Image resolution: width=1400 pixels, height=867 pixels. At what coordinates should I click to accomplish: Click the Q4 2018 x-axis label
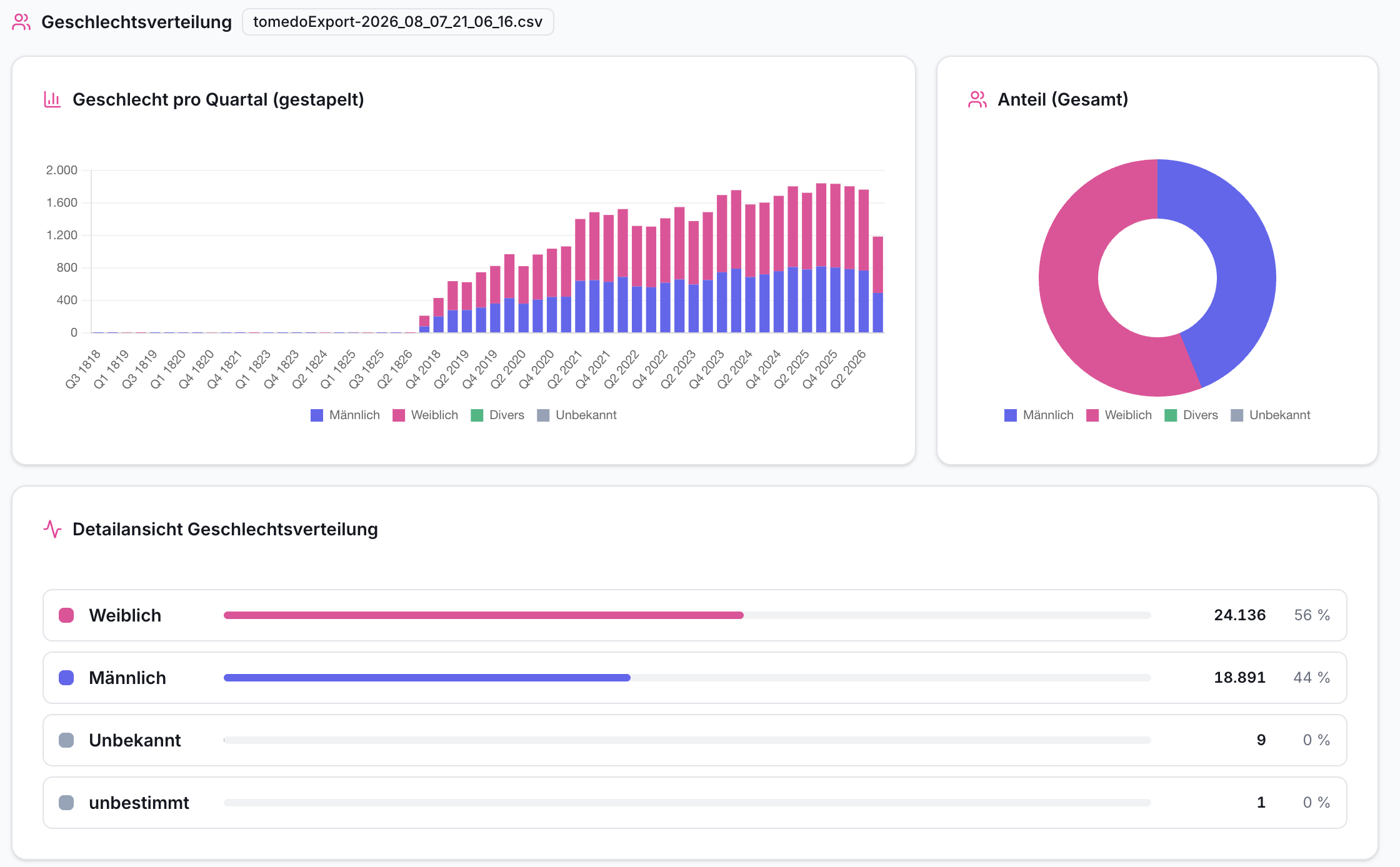[x=423, y=369]
